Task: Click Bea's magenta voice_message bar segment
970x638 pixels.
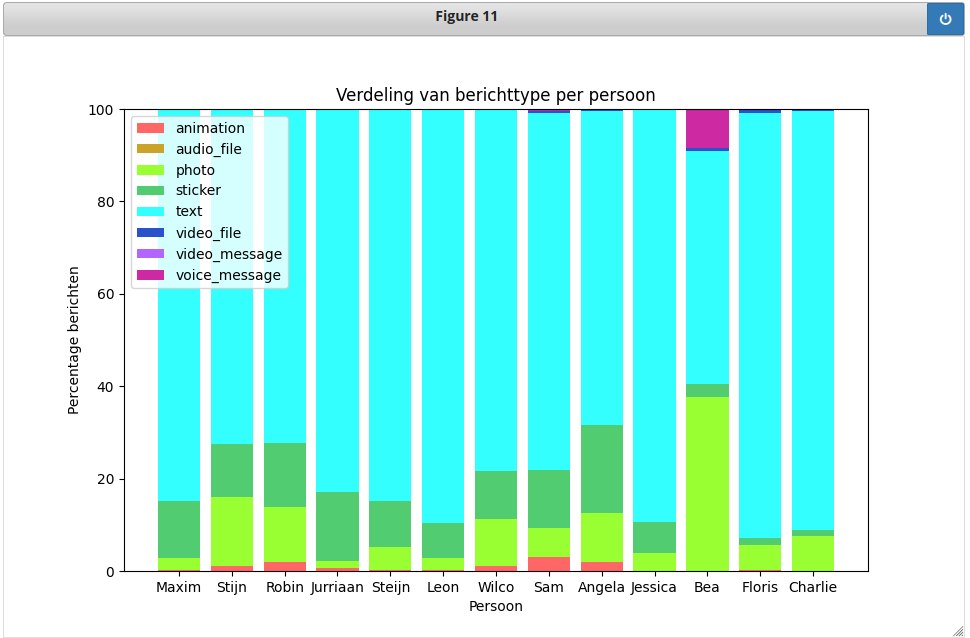Action: (x=707, y=128)
